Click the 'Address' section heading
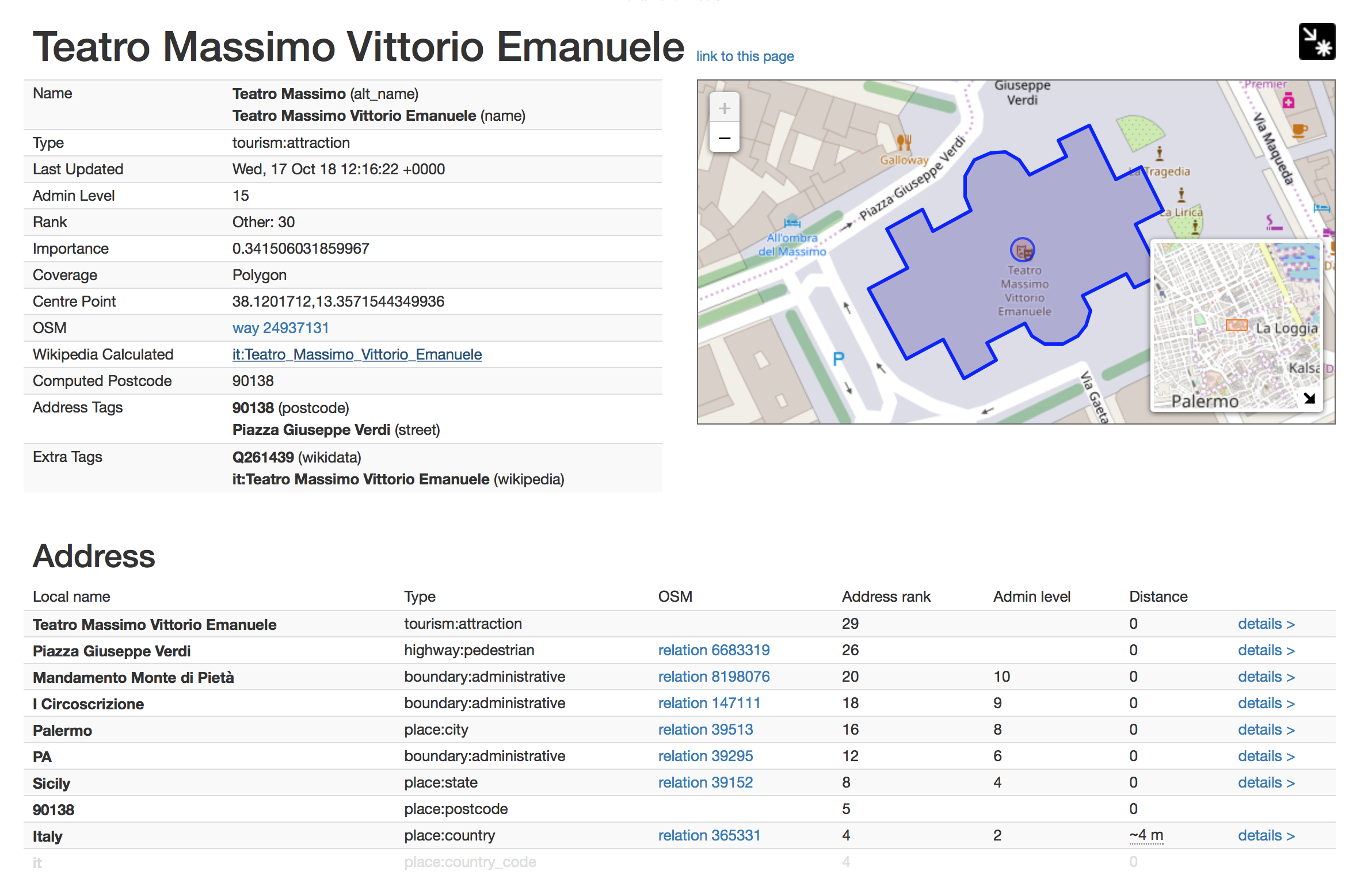 pyautogui.click(x=94, y=556)
